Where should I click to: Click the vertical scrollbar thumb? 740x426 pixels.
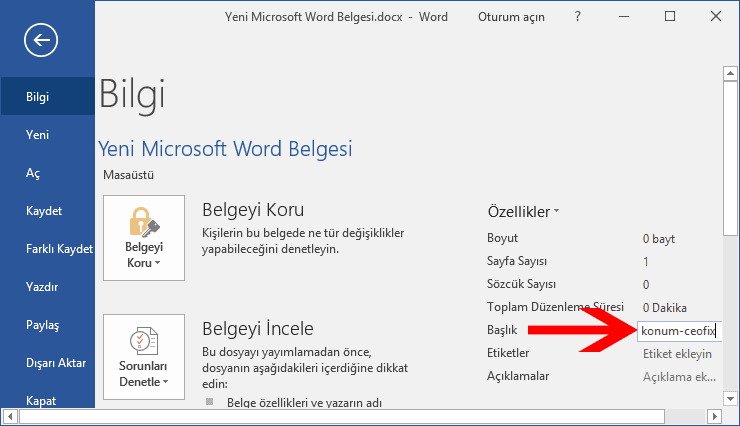point(730,158)
